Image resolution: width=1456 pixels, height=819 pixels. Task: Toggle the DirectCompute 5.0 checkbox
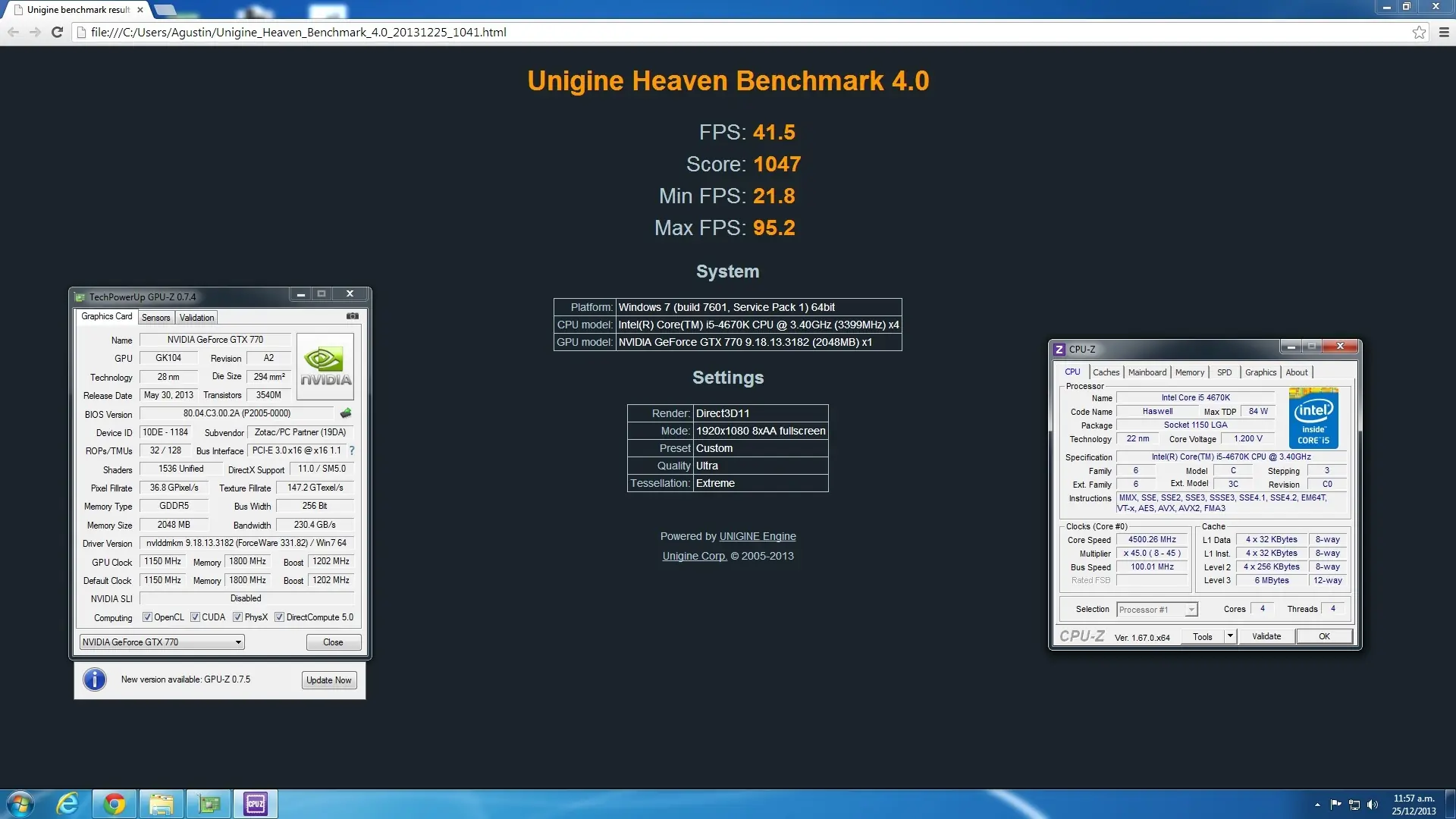tap(279, 617)
